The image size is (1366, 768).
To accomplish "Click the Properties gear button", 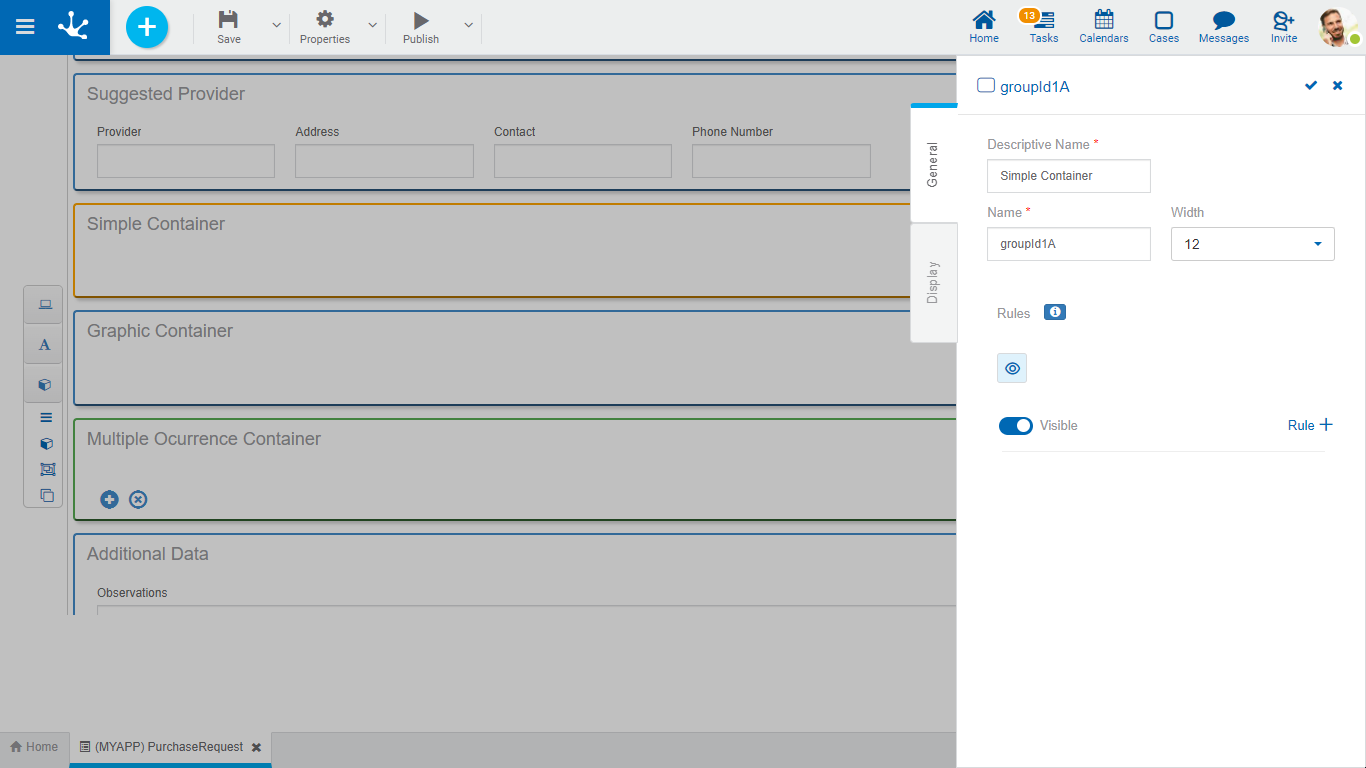I will pos(325,20).
